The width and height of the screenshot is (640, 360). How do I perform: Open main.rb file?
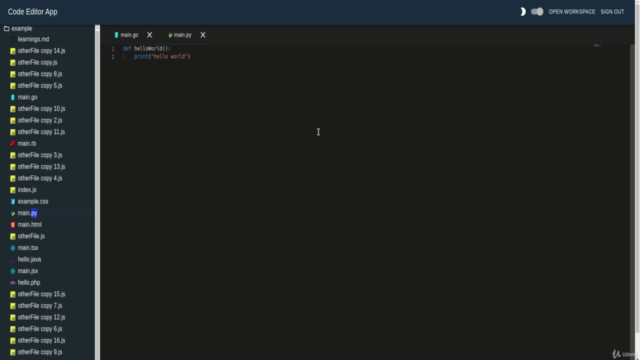[x=27, y=144]
